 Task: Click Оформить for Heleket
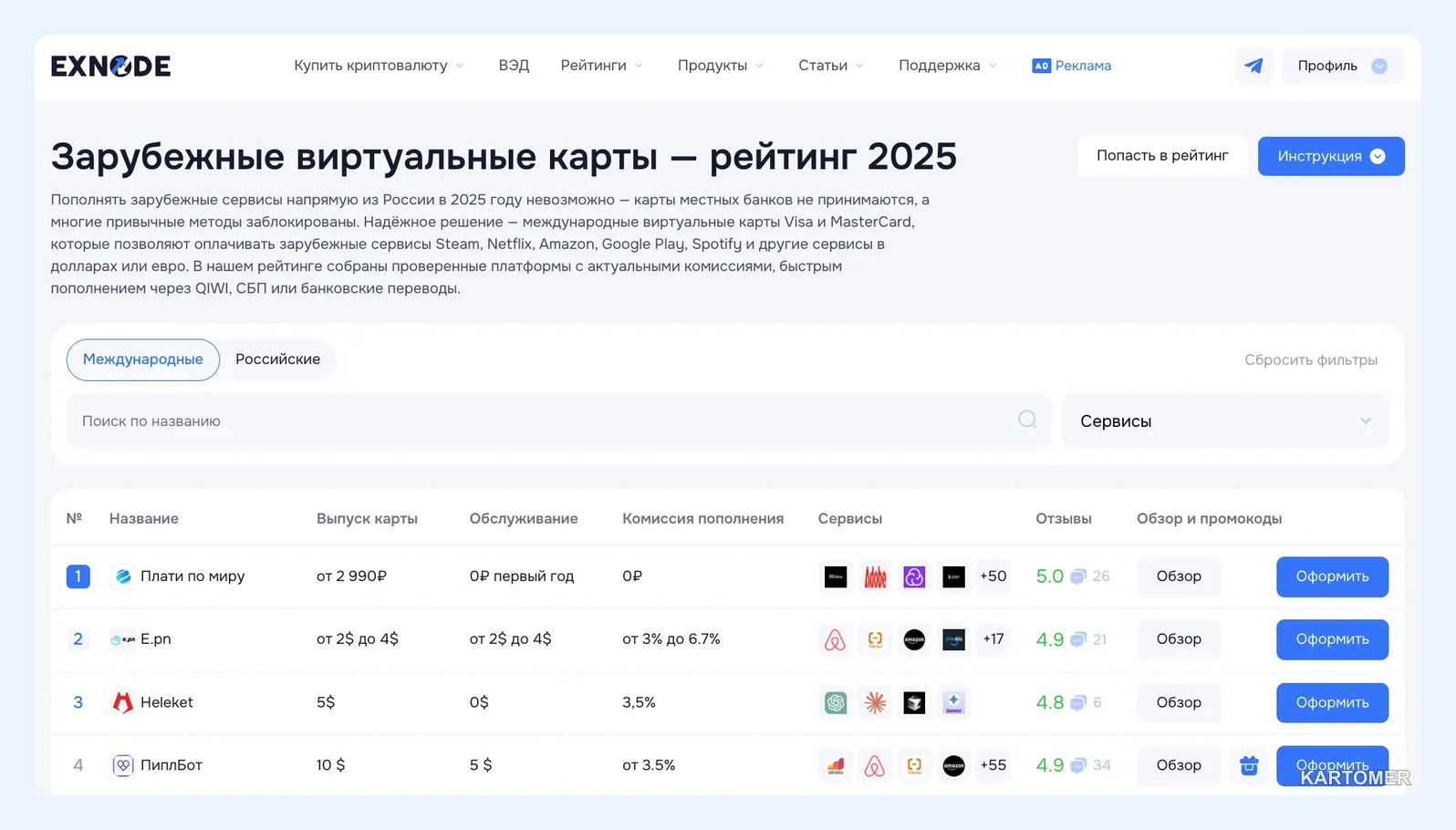click(x=1332, y=702)
